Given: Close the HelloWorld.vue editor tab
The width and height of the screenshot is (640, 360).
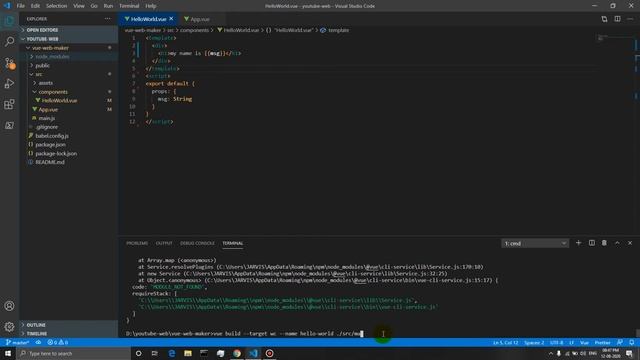Looking at the screenshot, I should pos(171,19).
